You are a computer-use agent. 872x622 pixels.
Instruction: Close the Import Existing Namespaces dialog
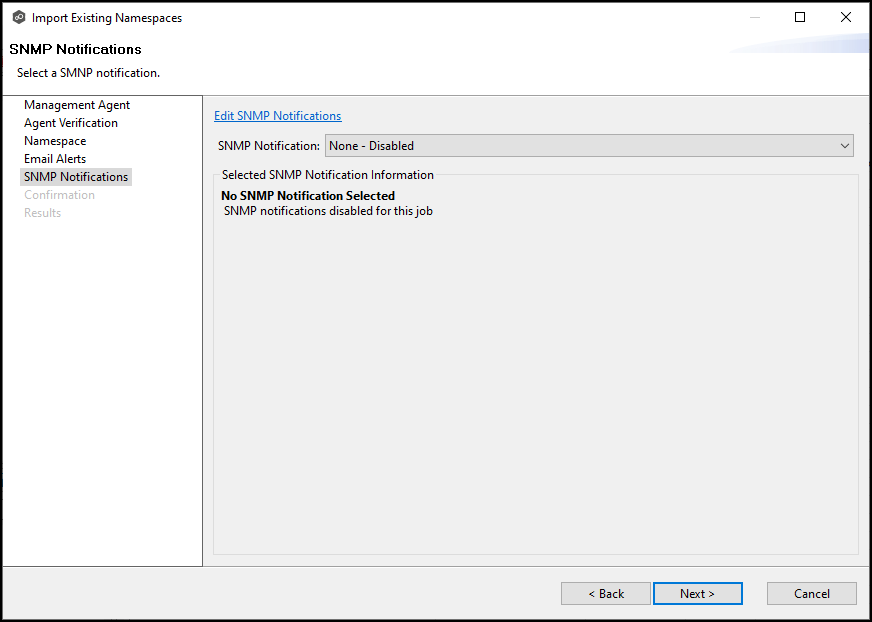click(x=845, y=17)
